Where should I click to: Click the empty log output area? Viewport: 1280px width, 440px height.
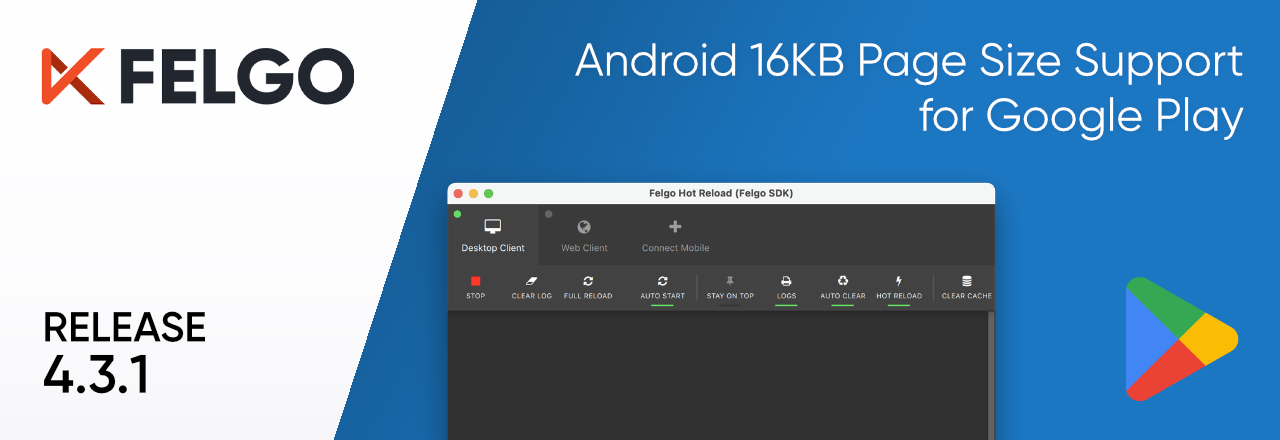click(x=715, y=375)
